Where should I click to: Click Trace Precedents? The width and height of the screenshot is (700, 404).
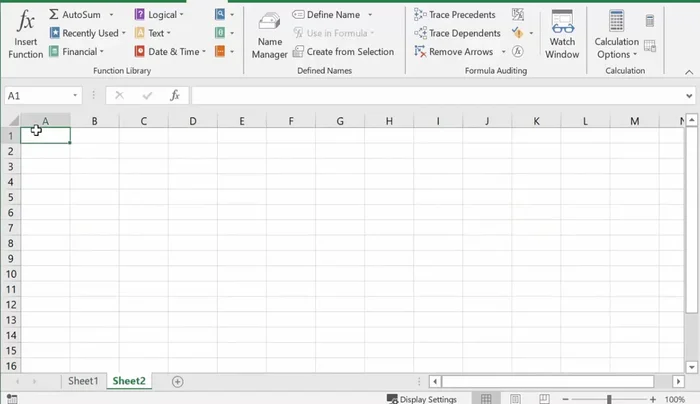(x=454, y=15)
